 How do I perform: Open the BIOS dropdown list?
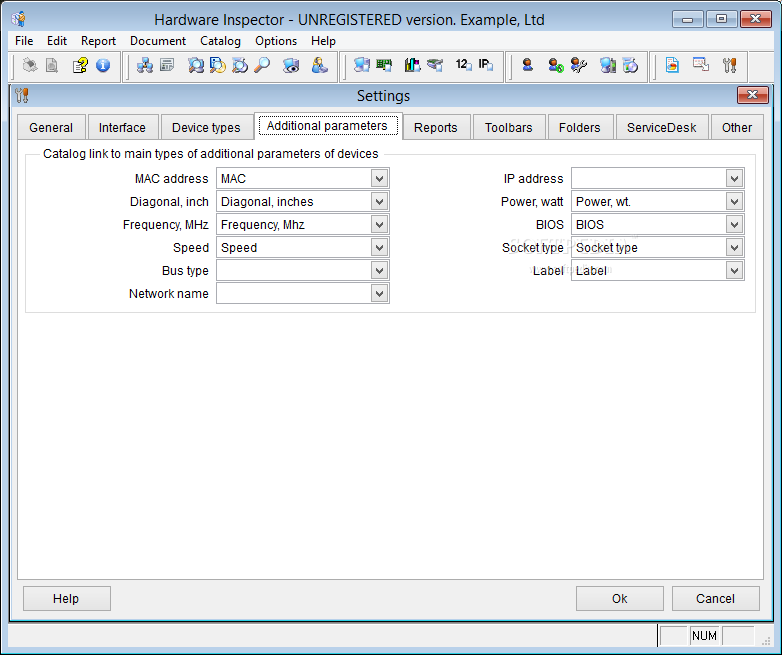[734, 224]
